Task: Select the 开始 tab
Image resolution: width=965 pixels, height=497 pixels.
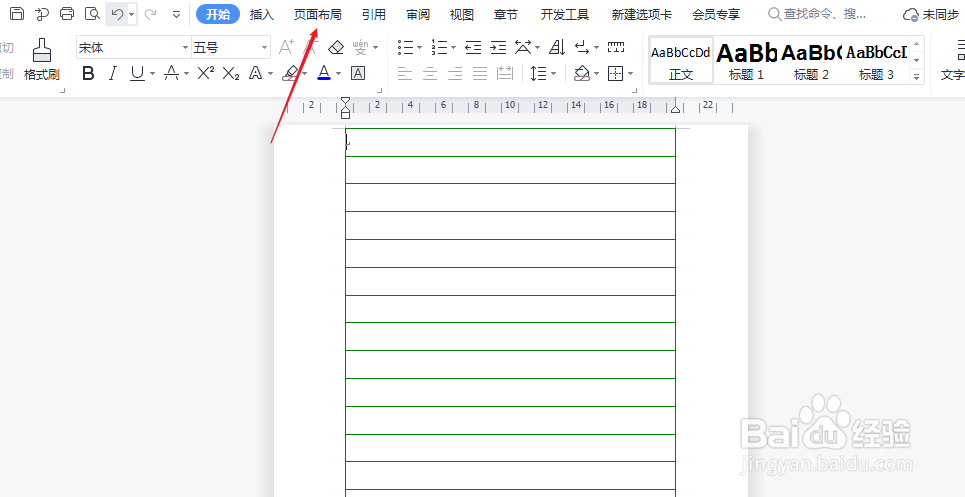Action: tap(218, 14)
